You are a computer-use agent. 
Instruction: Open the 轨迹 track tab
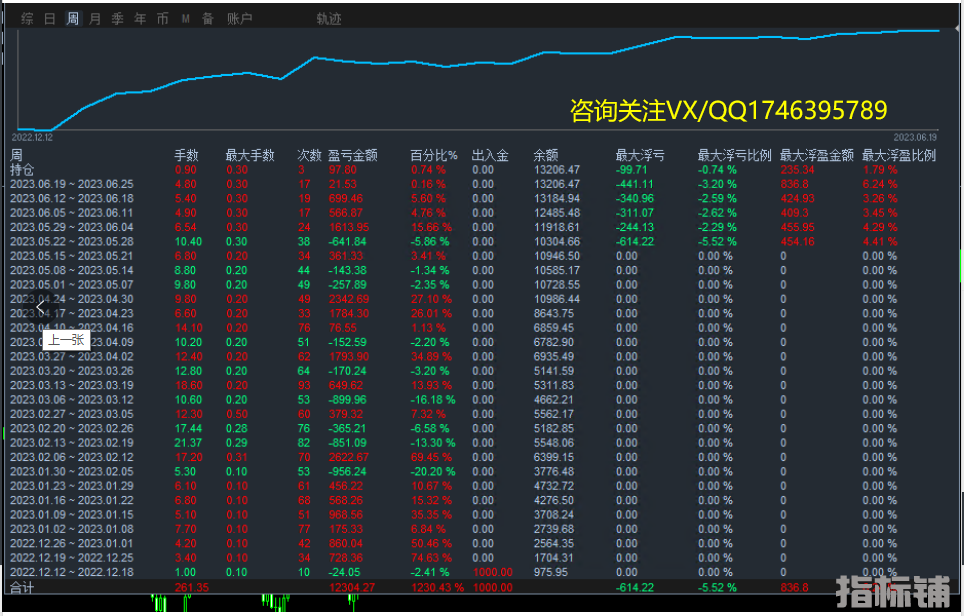click(328, 19)
